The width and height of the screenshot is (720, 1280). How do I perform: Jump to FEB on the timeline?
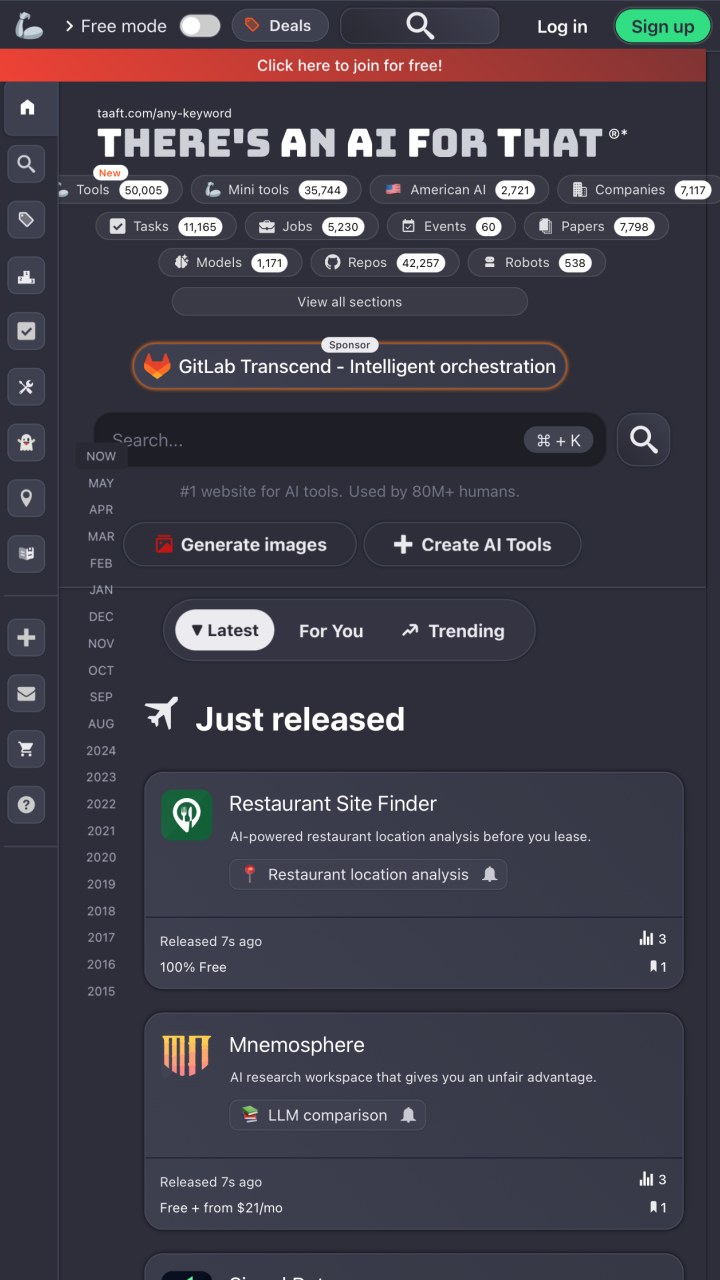tap(101, 563)
